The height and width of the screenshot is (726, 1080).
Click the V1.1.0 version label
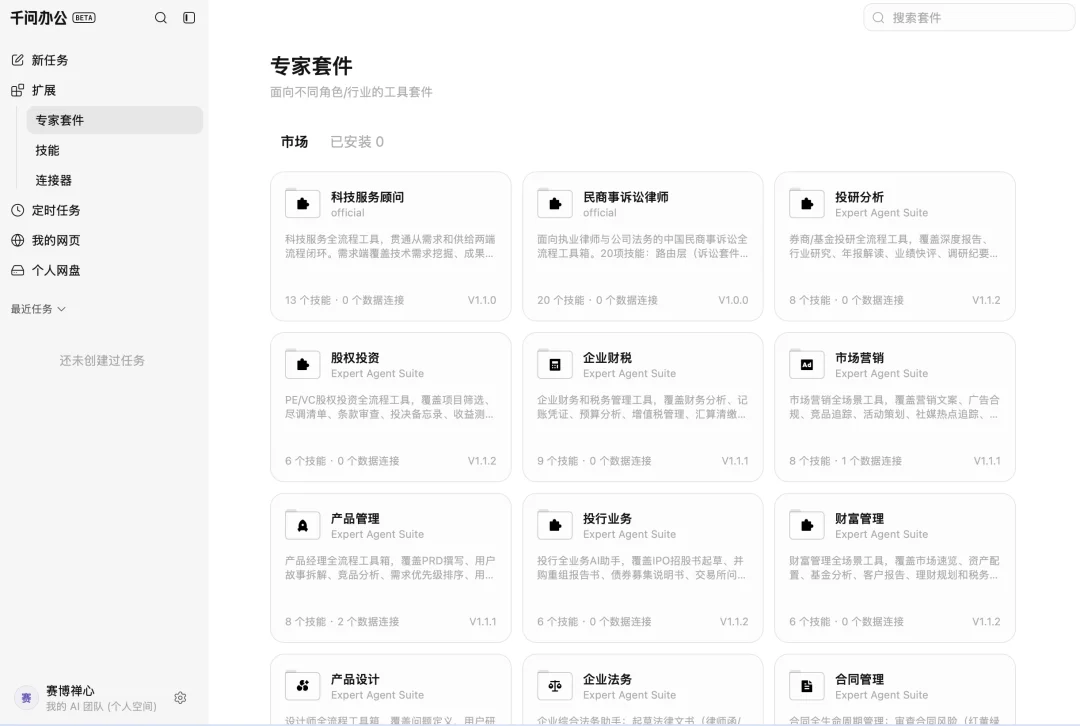(481, 300)
